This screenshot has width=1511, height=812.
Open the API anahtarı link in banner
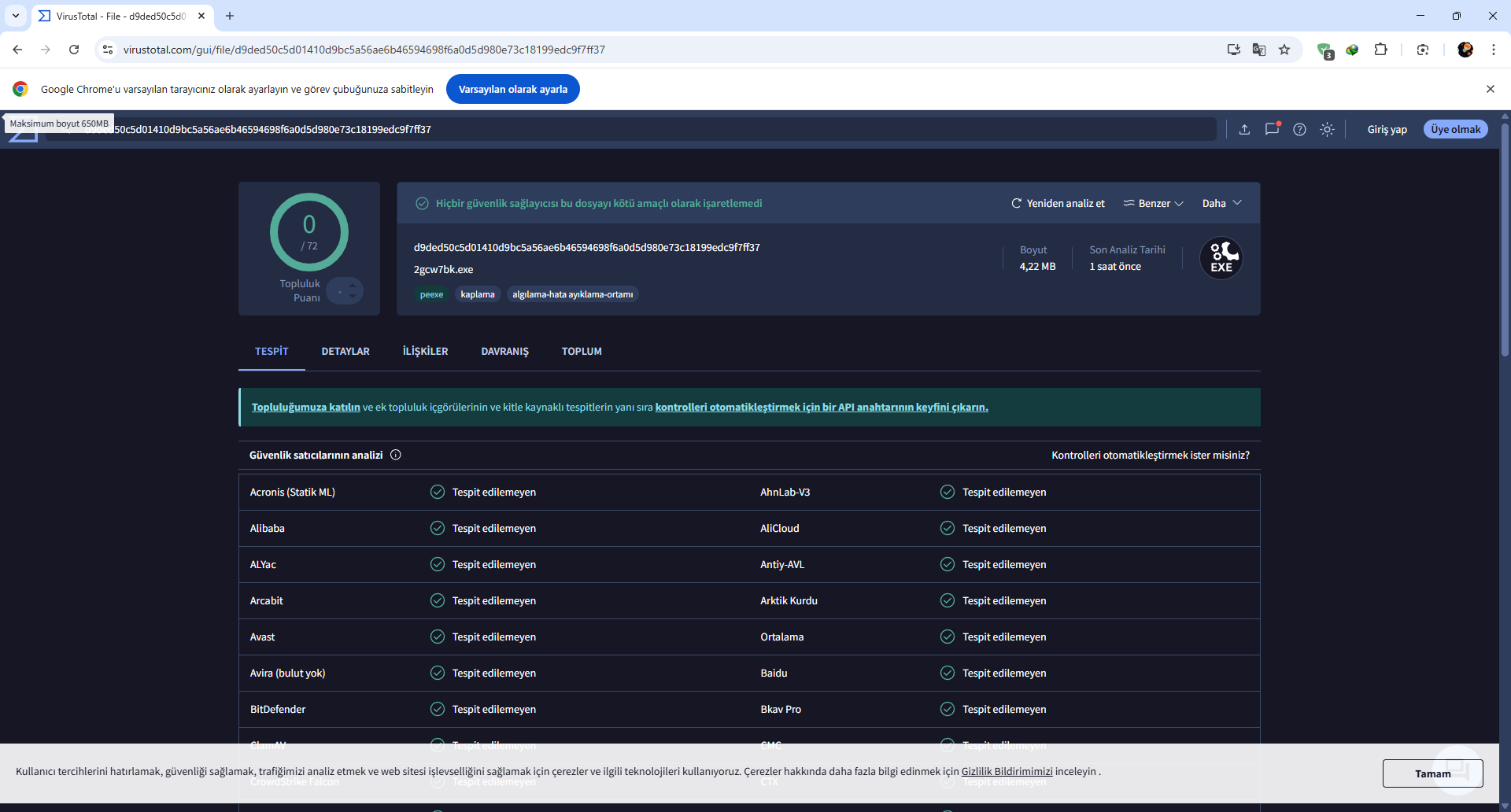click(822, 407)
